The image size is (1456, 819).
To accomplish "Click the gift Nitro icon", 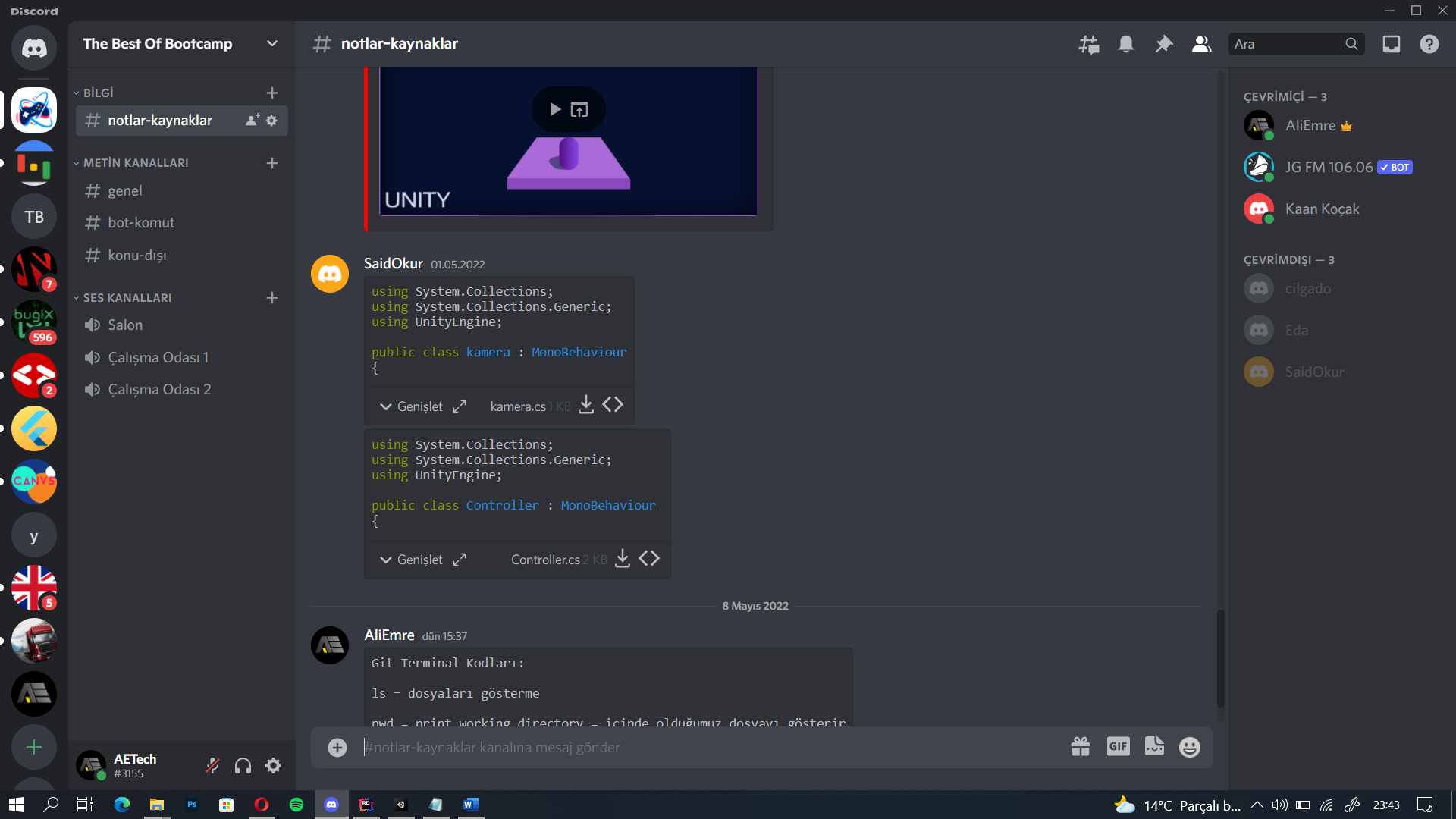I will (1080, 746).
